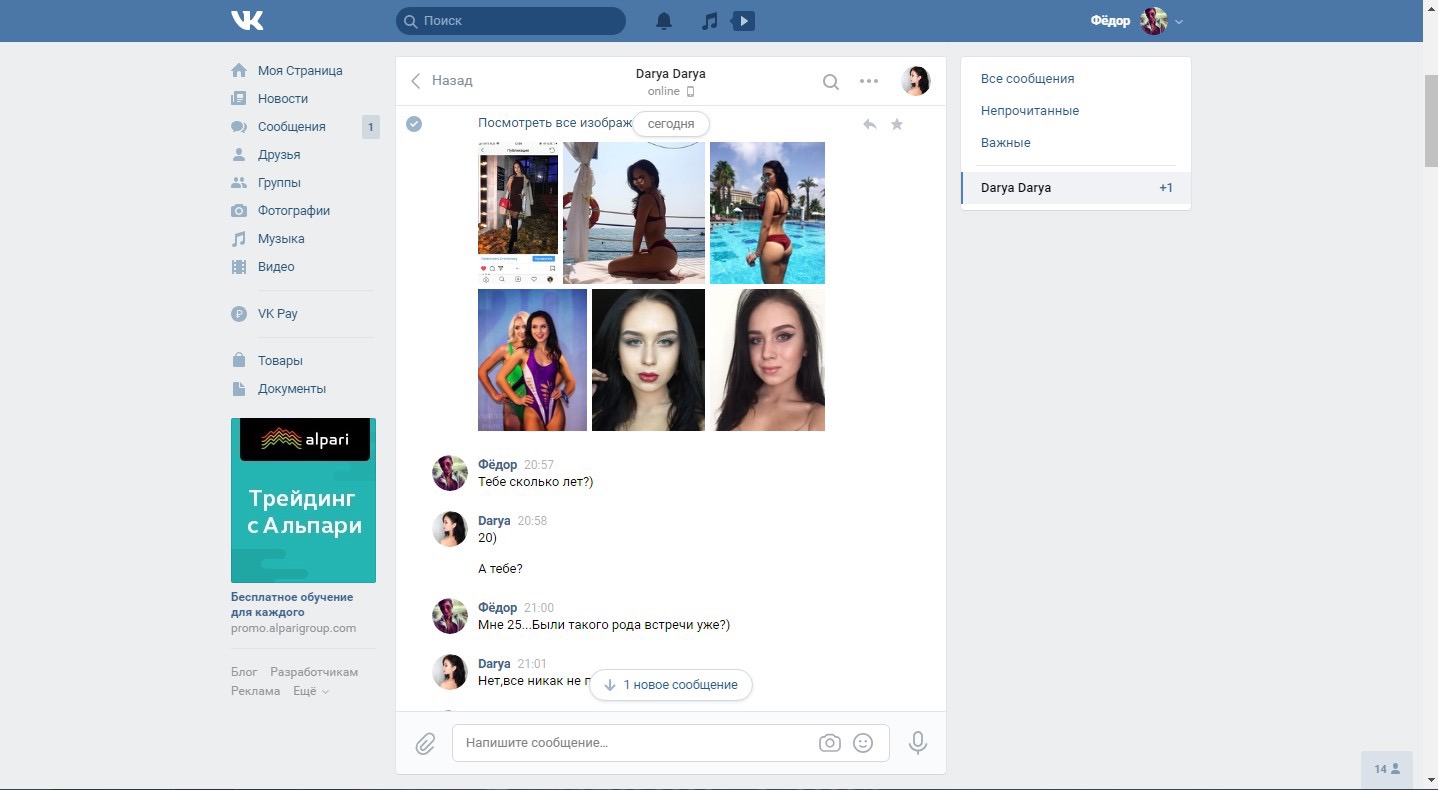The height and width of the screenshot is (790, 1438).
Task: Click the person icon beside Друзья
Action: [239, 155]
